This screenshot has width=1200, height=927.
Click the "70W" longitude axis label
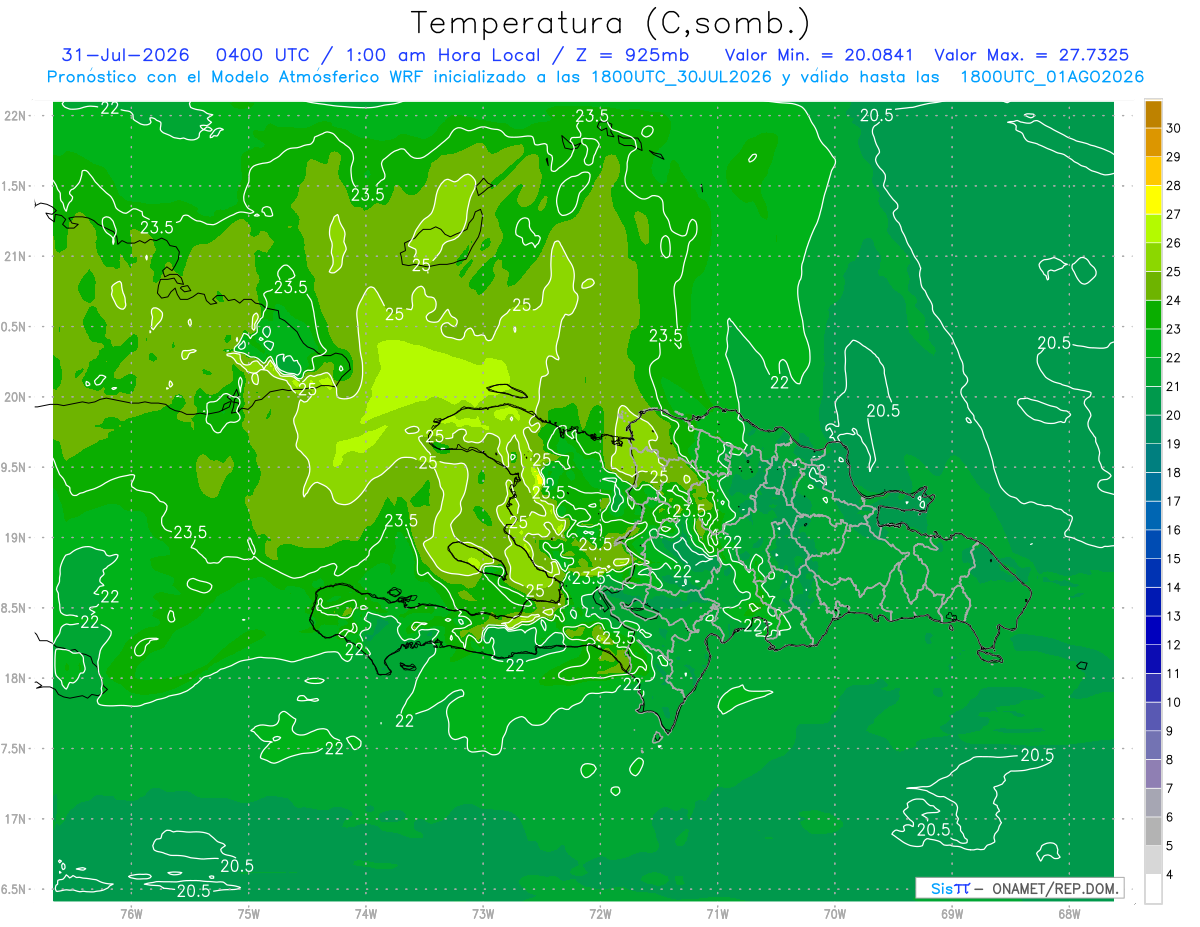[x=834, y=913]
